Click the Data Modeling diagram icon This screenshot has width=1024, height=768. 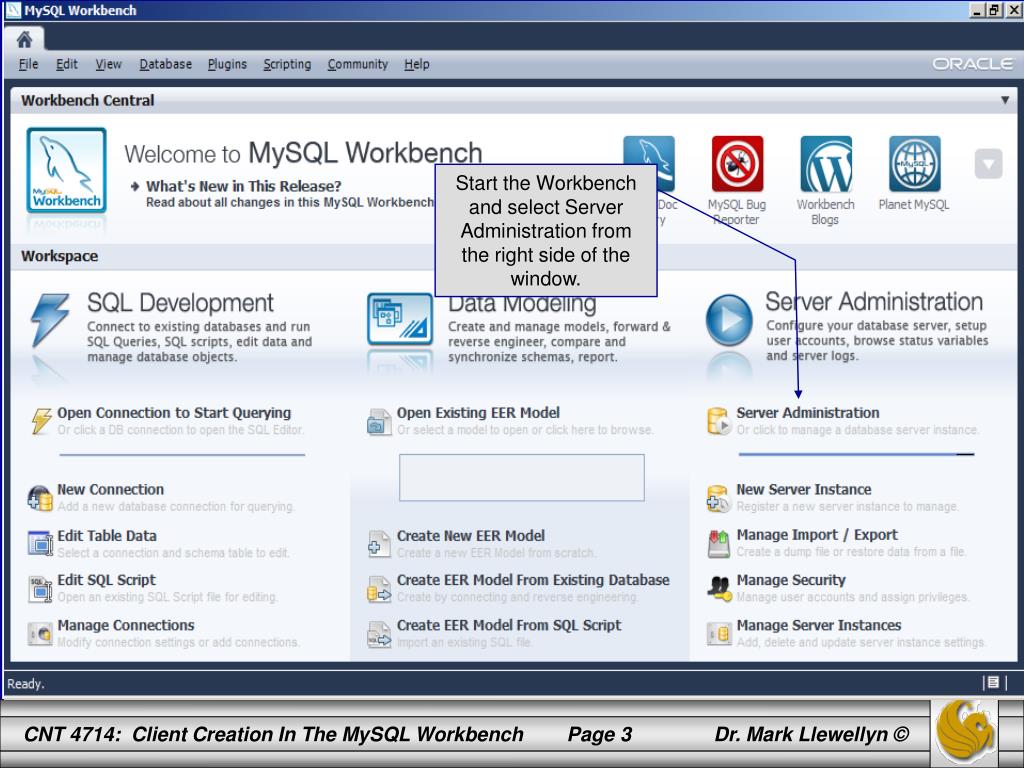click(400, 319)
